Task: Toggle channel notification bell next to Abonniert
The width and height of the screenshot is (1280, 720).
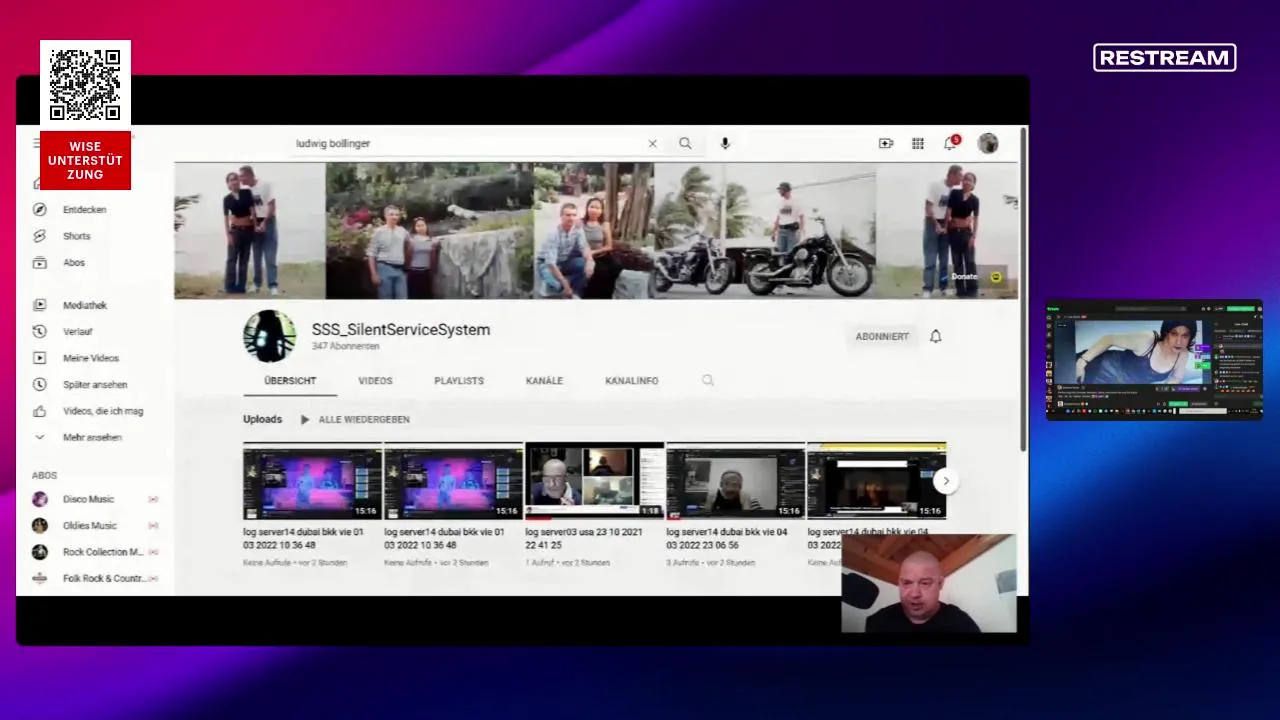Action: tap(936, 337)
